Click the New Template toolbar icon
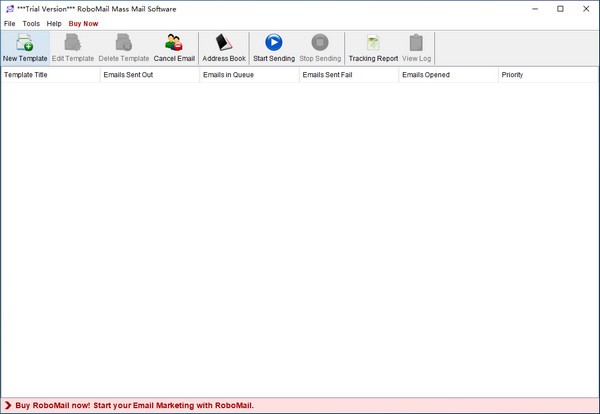The height and width of the screenshot is (414, 600). 24,43
